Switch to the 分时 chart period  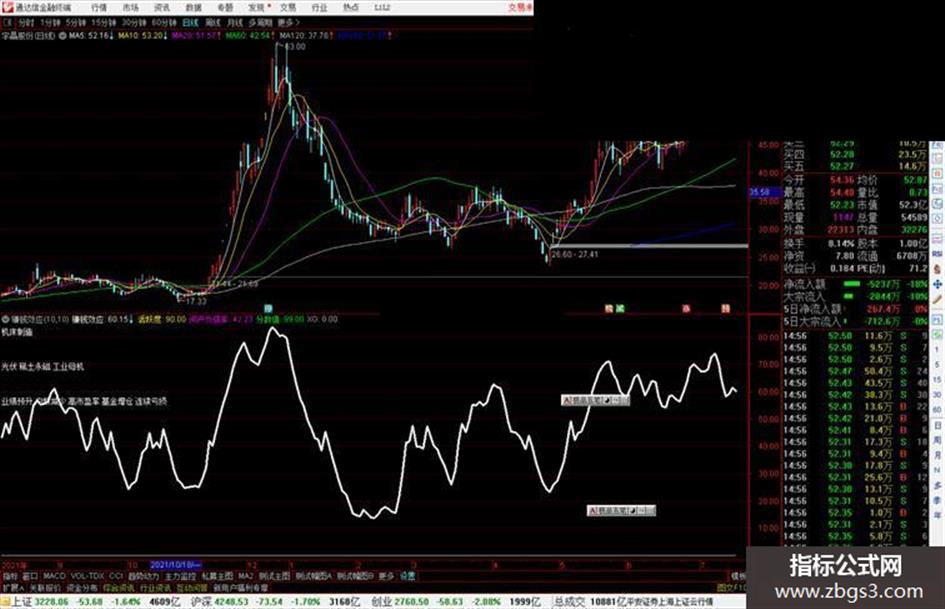(25, 22)
